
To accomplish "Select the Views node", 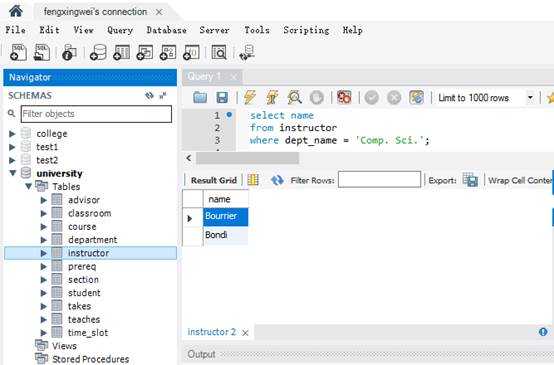I will coord(64,346).
